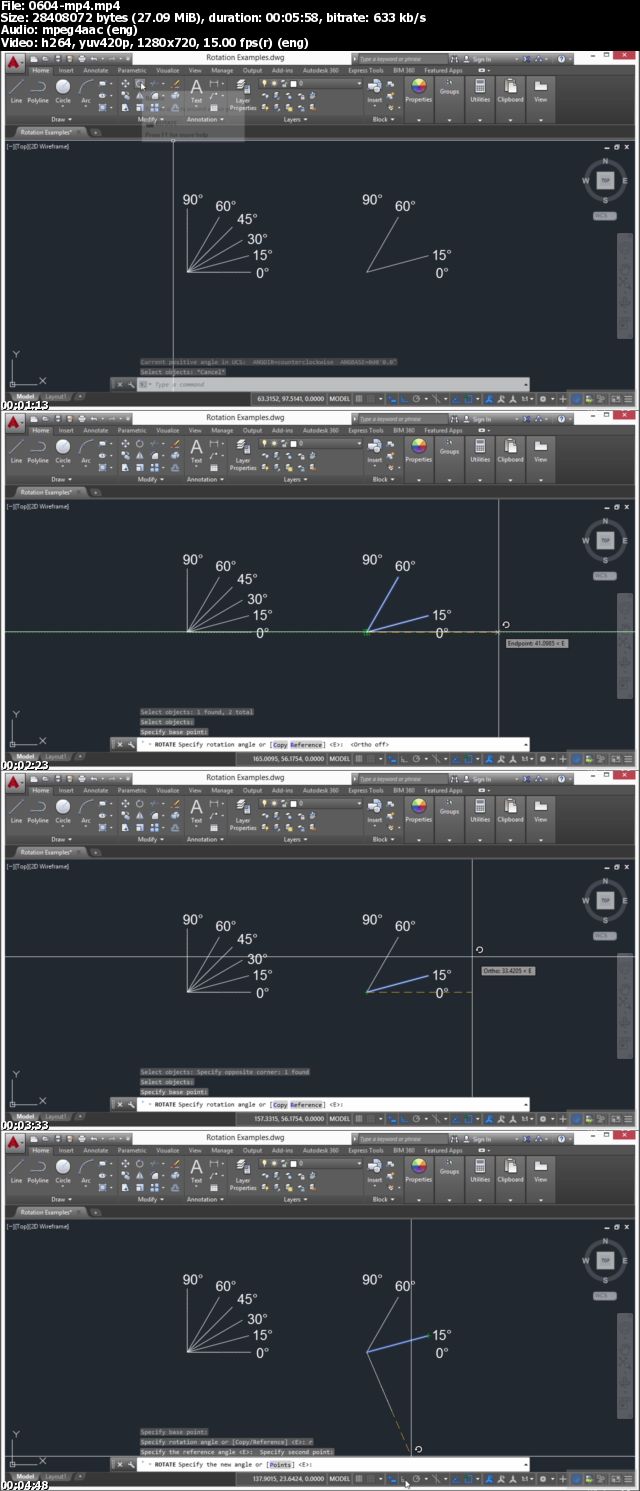The height and width of the screenshot is (1491, 640).
Task: Toggle the MODEL space button in the 00:04:48 frame
Action: [x=340, y=1478]
